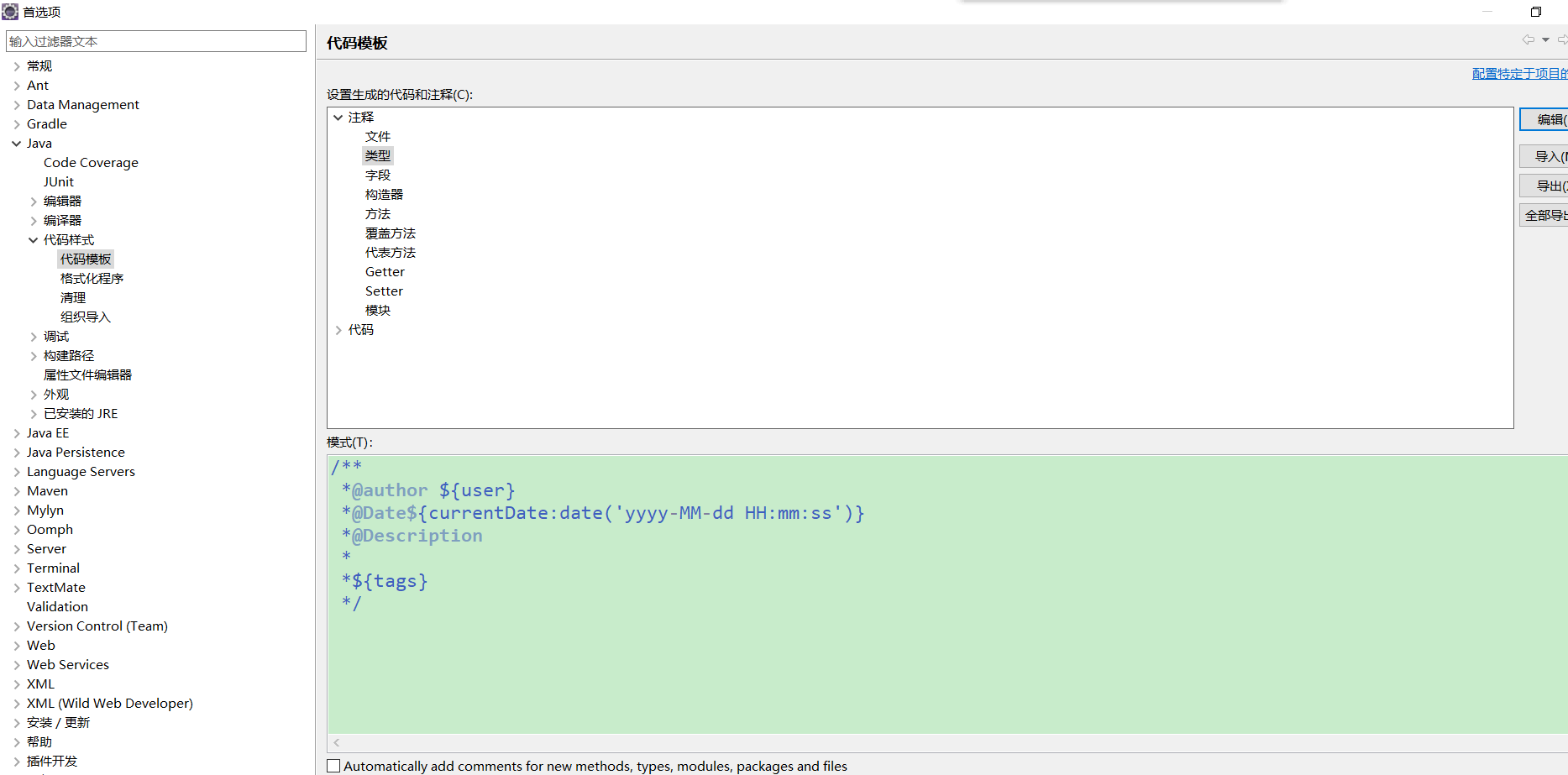1568x775 pixels.
Task: Select the 构造器 comment template
Action: point(384,195)
